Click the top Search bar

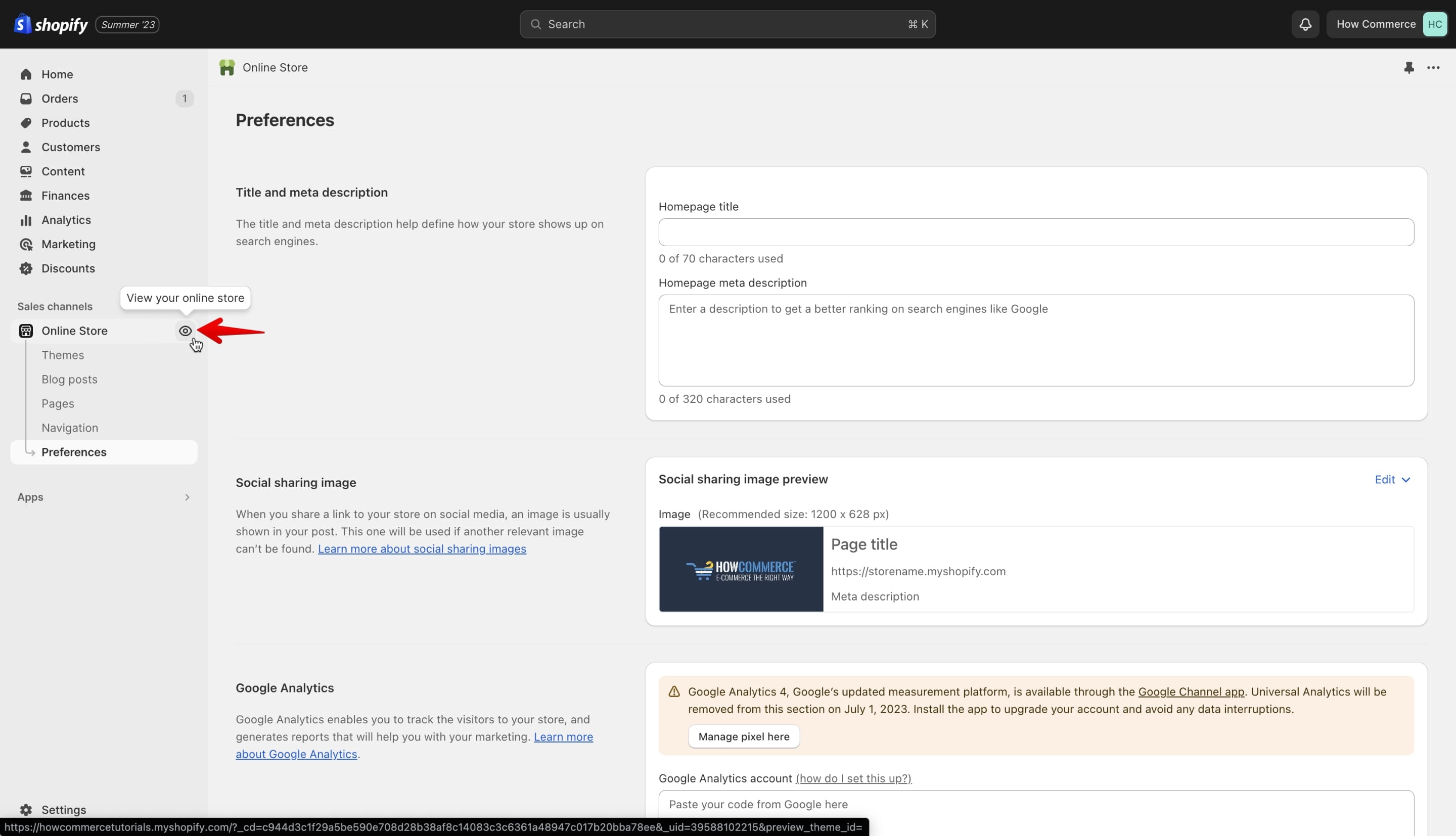point(727,24)
